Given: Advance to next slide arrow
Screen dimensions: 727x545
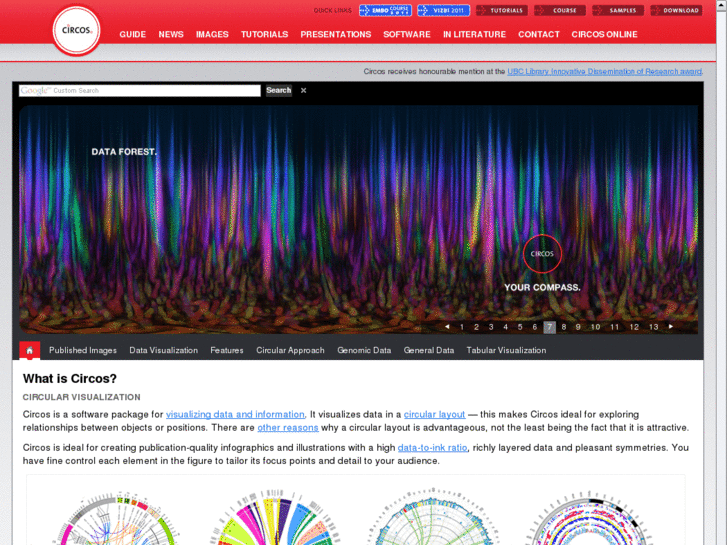Looking at the screenshot, I should pyautogui.click(x=671, y=327).
